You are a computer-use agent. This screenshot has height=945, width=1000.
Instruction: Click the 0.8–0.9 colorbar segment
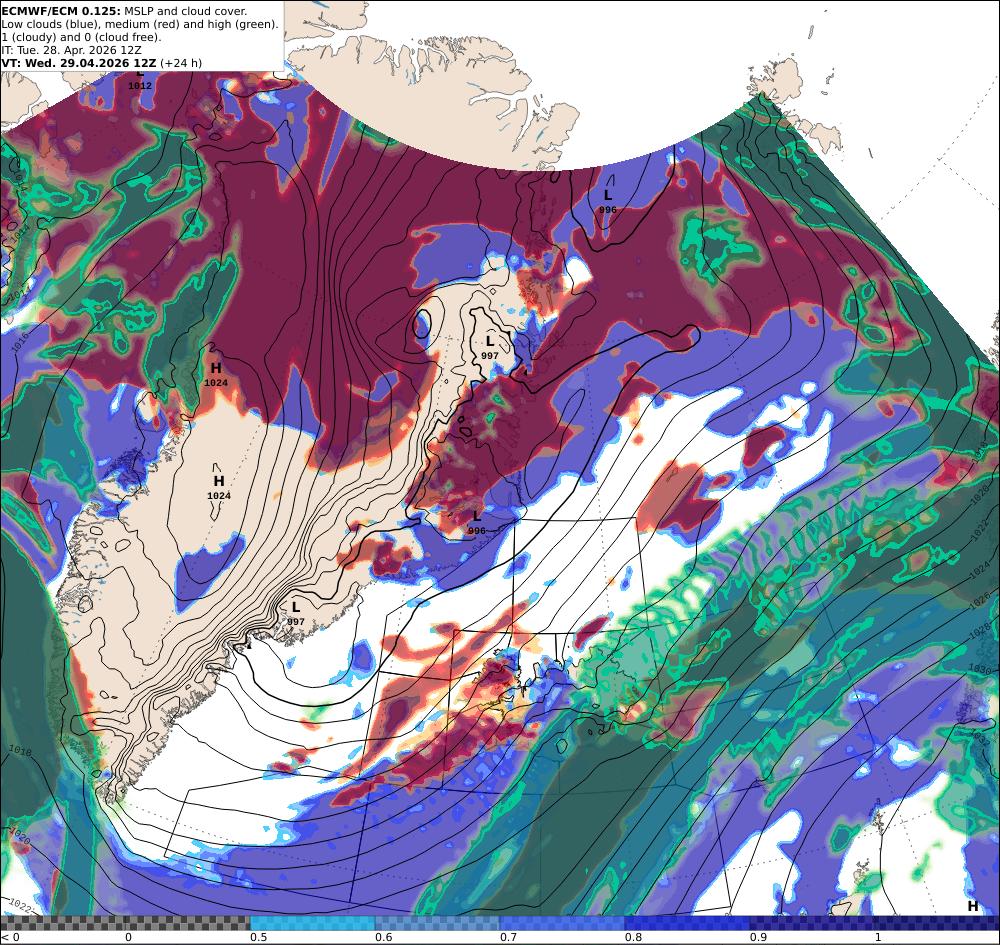click(x=688, y=923)
